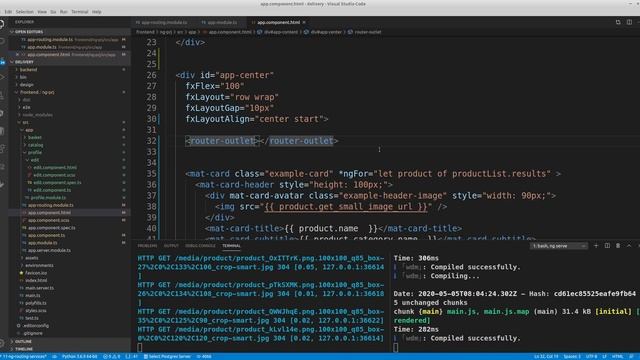The width and height of the screenshot is (640, 360).
Task: Add a new terminal with plus icon
Action: pos(596,246)
